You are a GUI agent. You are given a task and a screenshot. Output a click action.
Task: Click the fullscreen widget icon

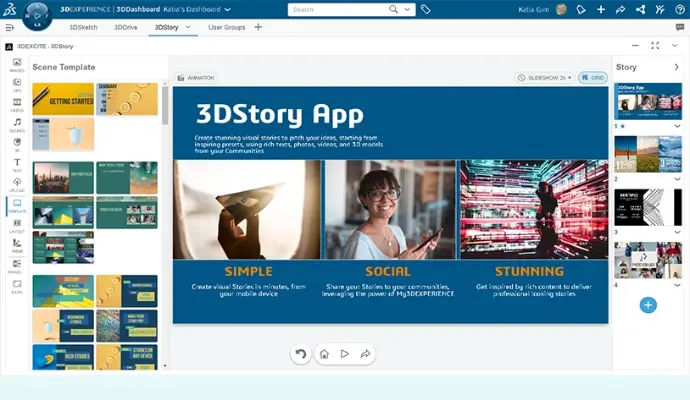click(655, 45)
